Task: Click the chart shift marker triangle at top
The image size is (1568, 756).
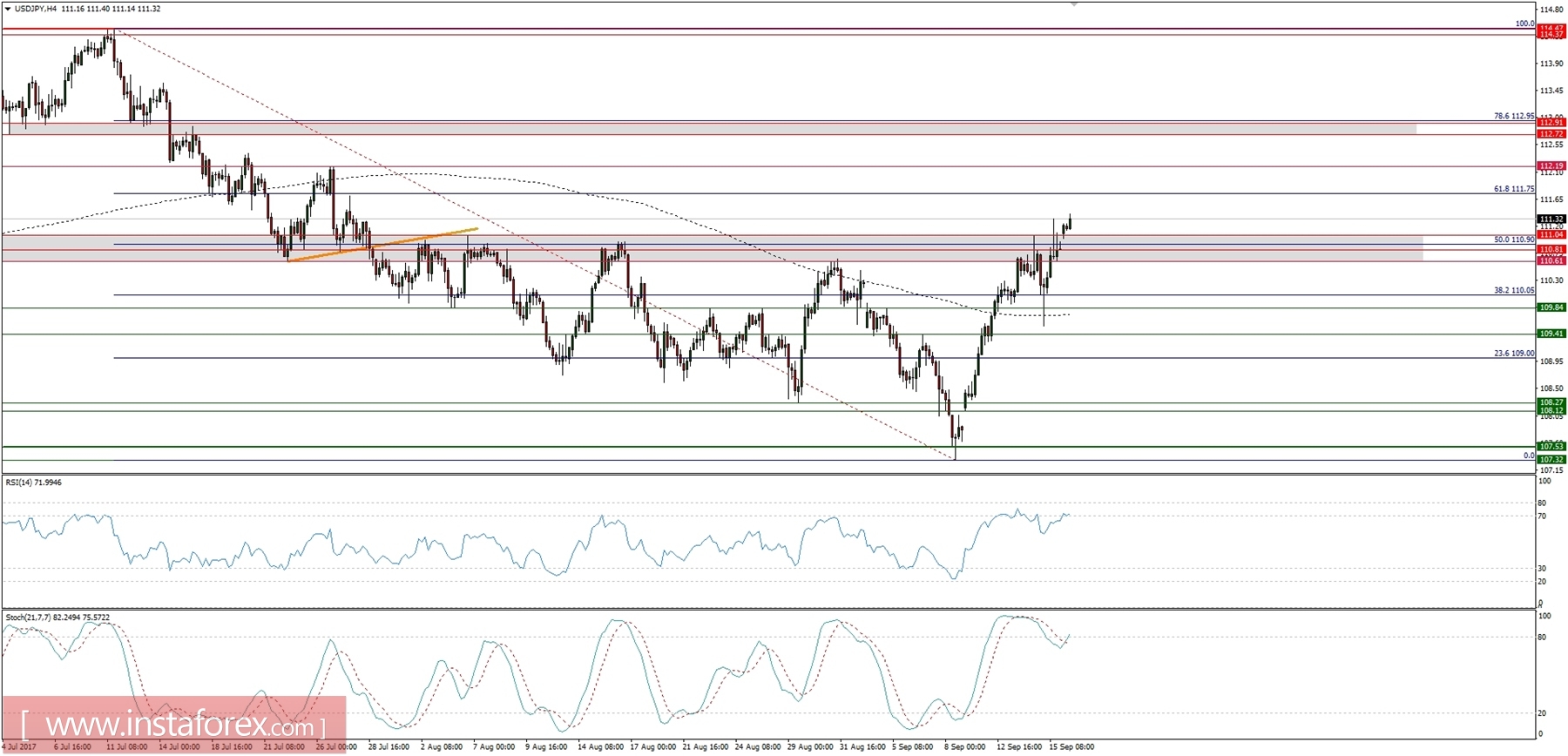Action: point(1074,5)
